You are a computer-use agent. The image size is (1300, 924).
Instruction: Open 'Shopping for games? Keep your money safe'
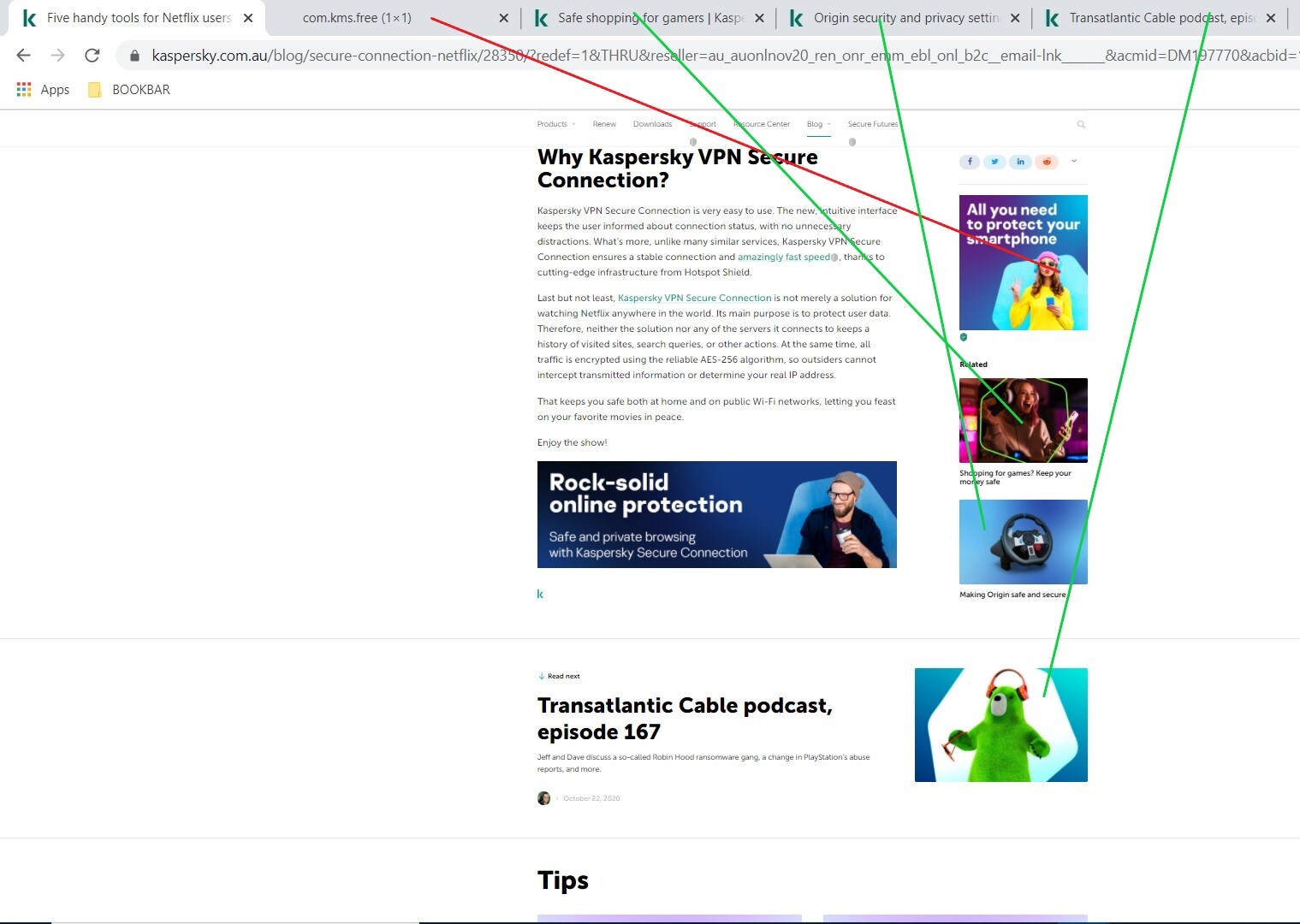1015,477
